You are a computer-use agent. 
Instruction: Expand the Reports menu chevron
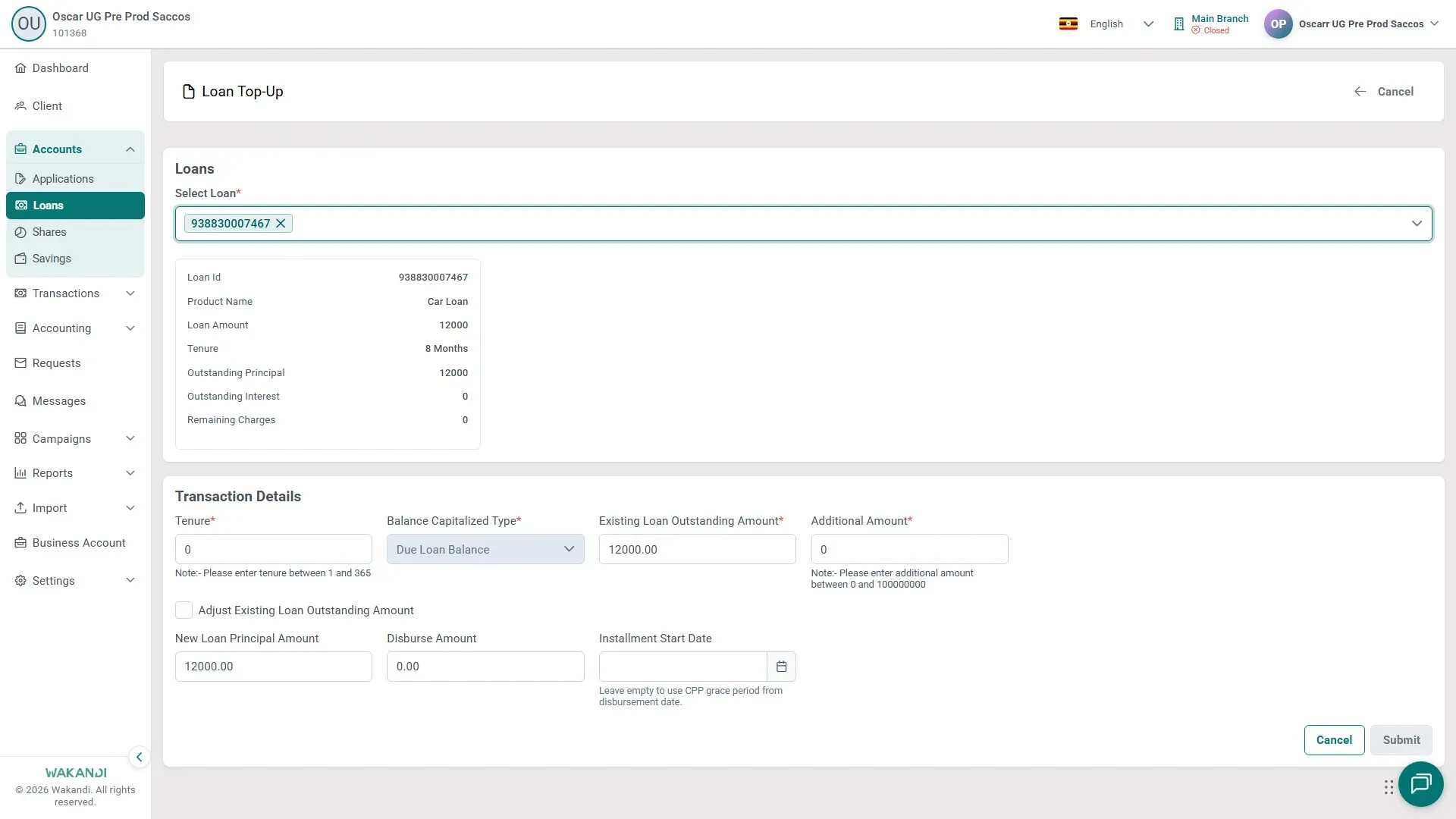pyautogui.click(x=130, y=473)
